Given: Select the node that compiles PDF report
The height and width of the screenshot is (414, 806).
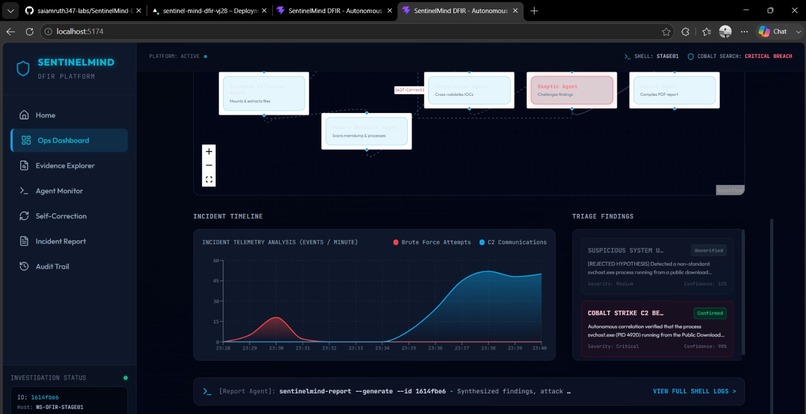Looking at the screenshot, I should coord(674,90).
